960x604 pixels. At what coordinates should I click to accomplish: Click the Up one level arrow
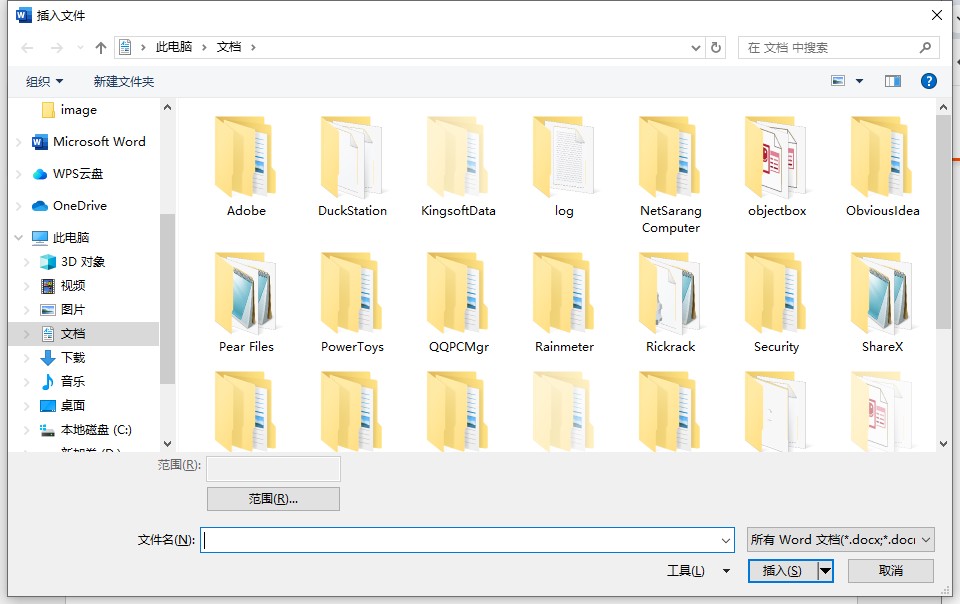(101, 48)
